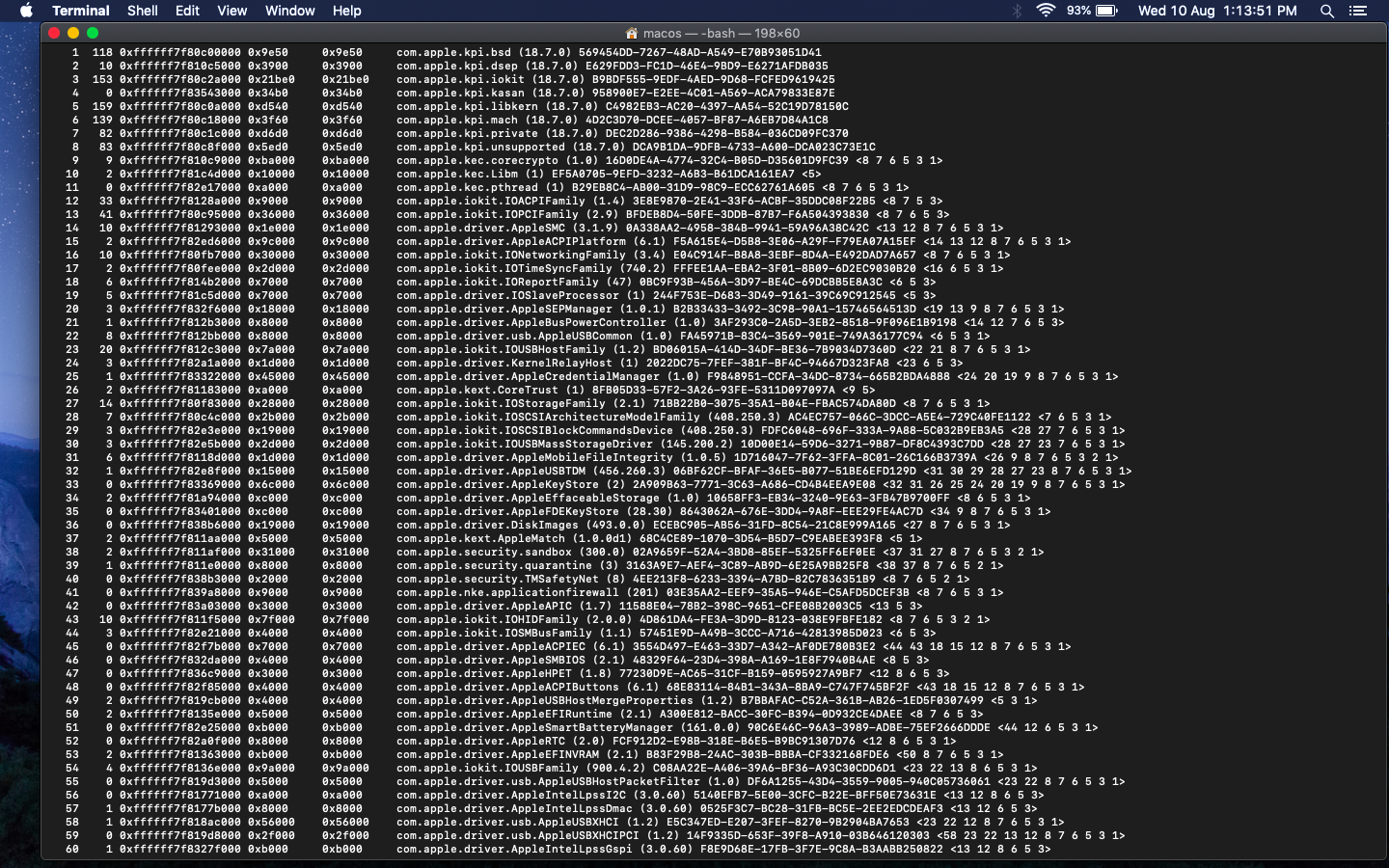Select "com.apple.driver.AppleSMBIOS" text

point(491,661)
